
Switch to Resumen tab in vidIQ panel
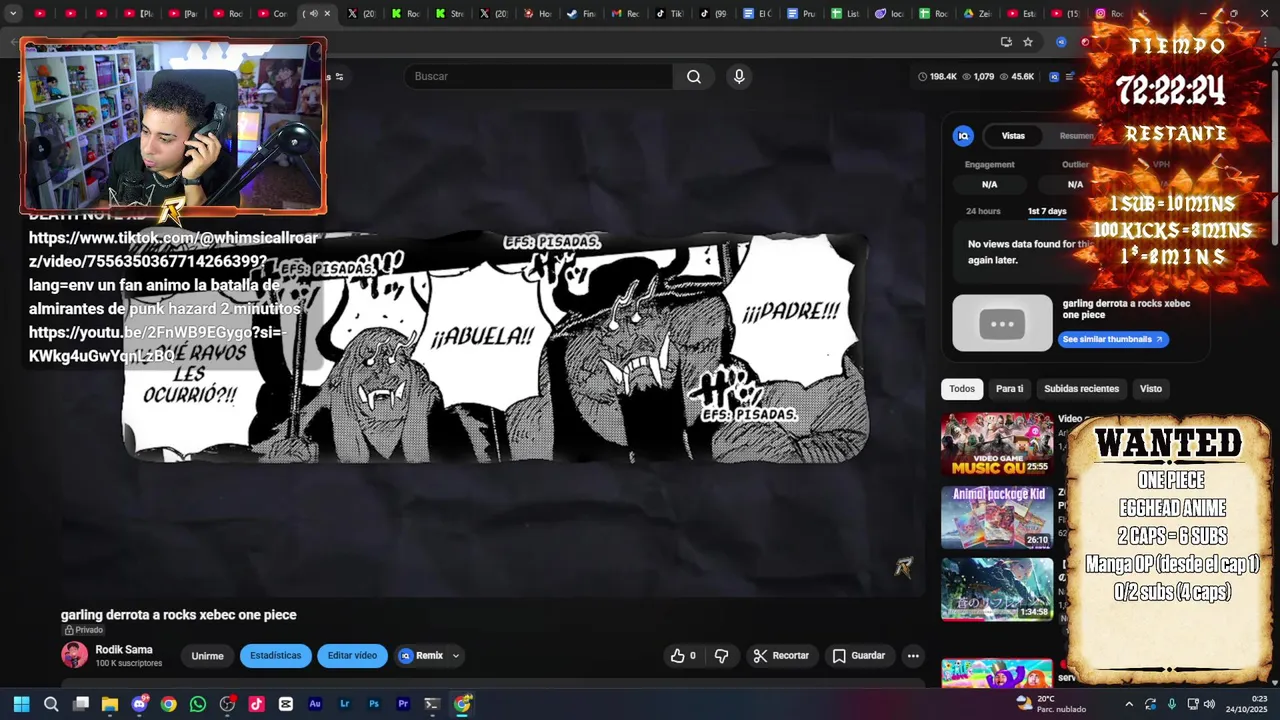click(x=1076, y=136)
